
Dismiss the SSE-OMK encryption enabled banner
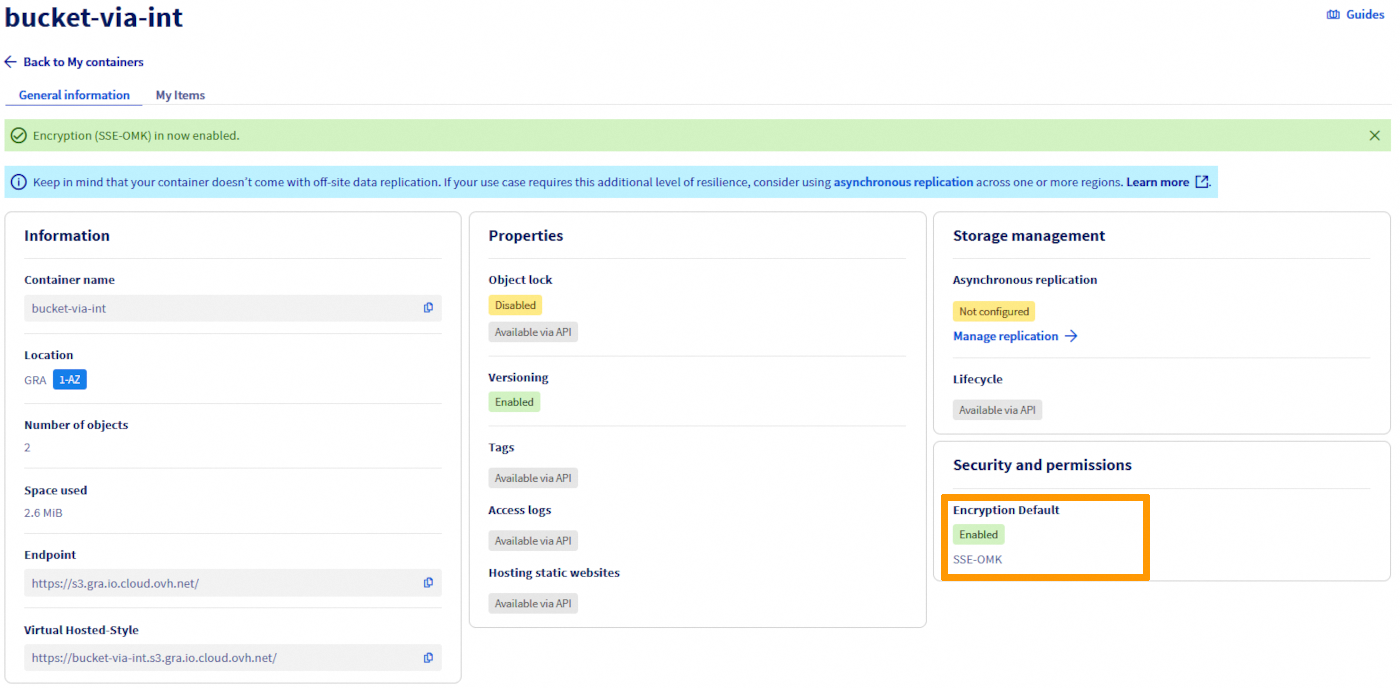click(x=1374, y=134)
